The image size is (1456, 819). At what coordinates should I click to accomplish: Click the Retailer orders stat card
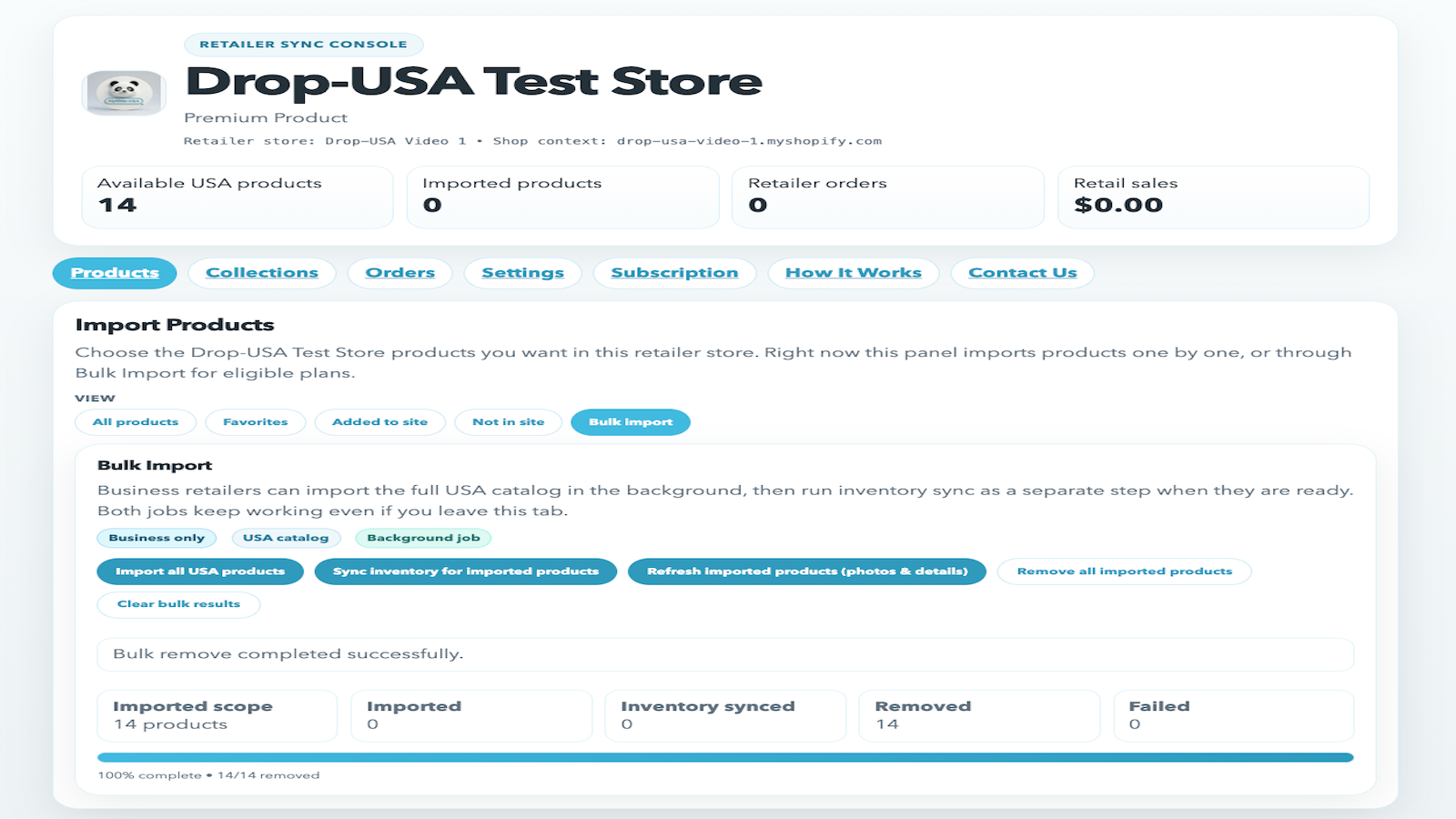coord(888,197)
